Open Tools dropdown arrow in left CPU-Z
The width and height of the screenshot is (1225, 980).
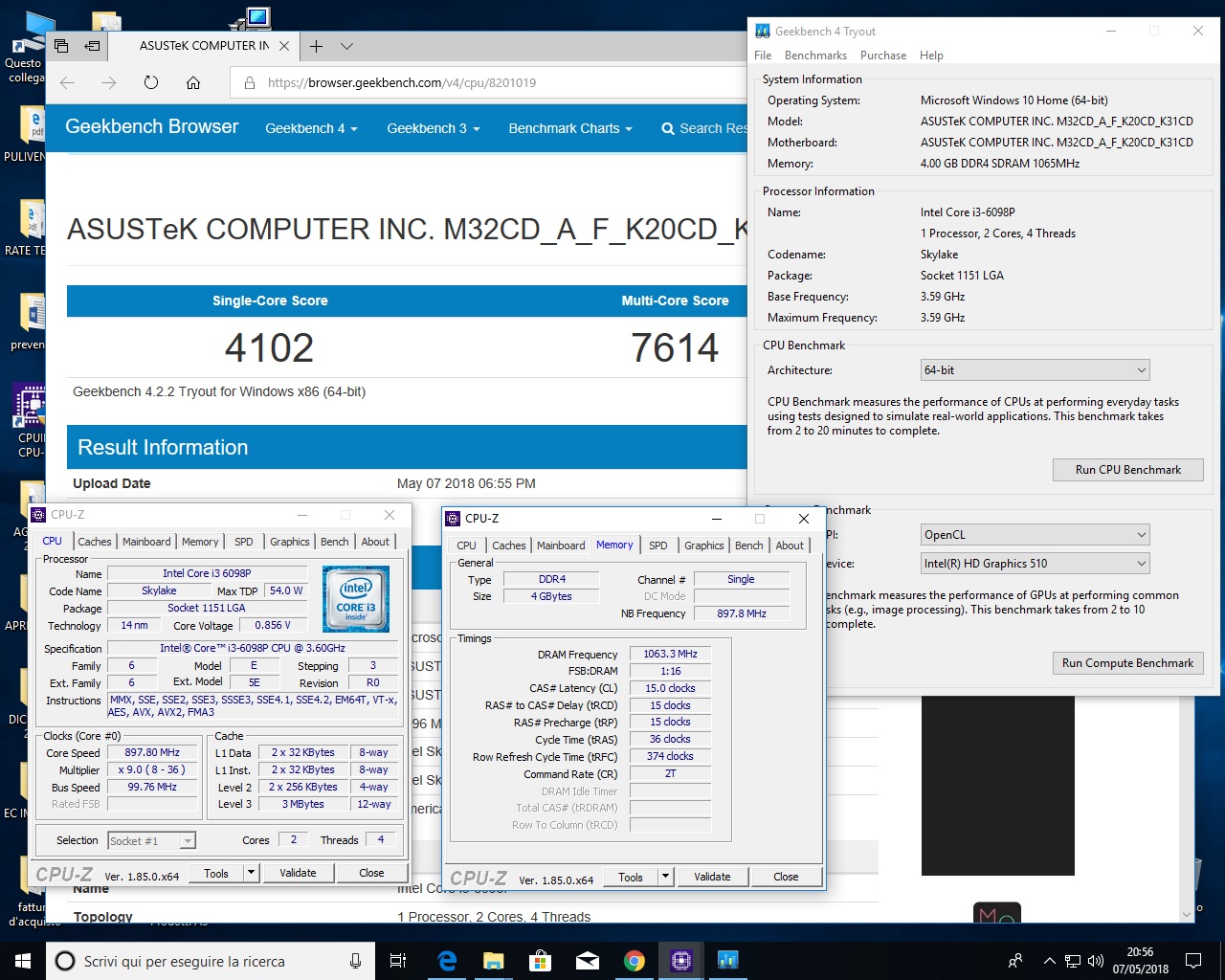(251, 874)
